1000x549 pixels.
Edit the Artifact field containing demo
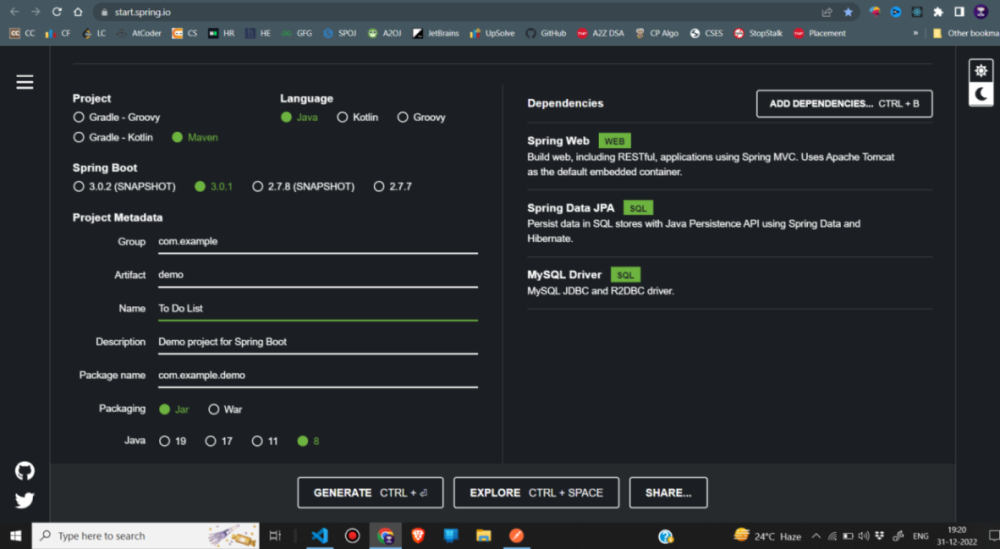click(318, 275)
